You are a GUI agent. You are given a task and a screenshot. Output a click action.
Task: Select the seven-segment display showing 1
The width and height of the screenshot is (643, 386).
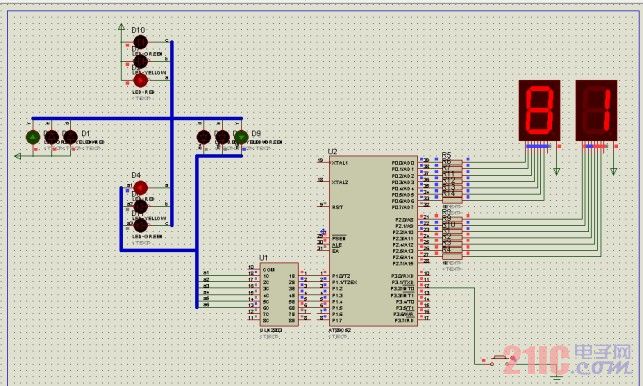tap(596, 110)
